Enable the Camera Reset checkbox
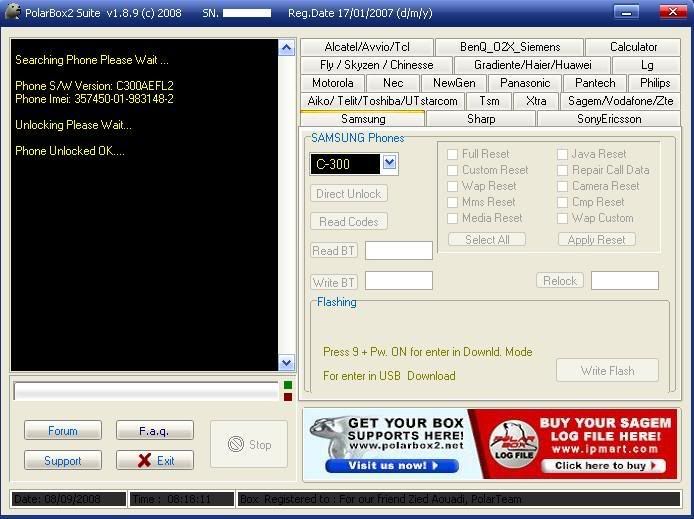694x519 pixels. [x=562, y=186]
